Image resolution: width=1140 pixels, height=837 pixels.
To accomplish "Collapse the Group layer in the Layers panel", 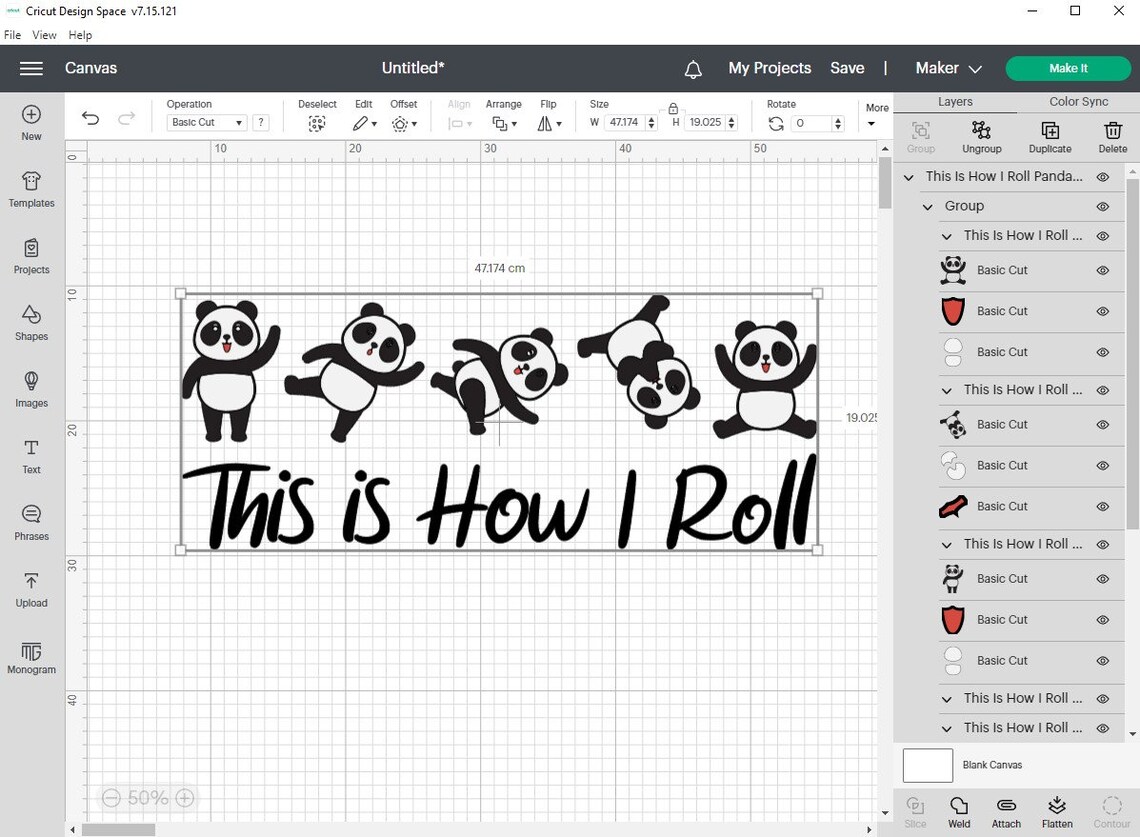I will (926, 206).
